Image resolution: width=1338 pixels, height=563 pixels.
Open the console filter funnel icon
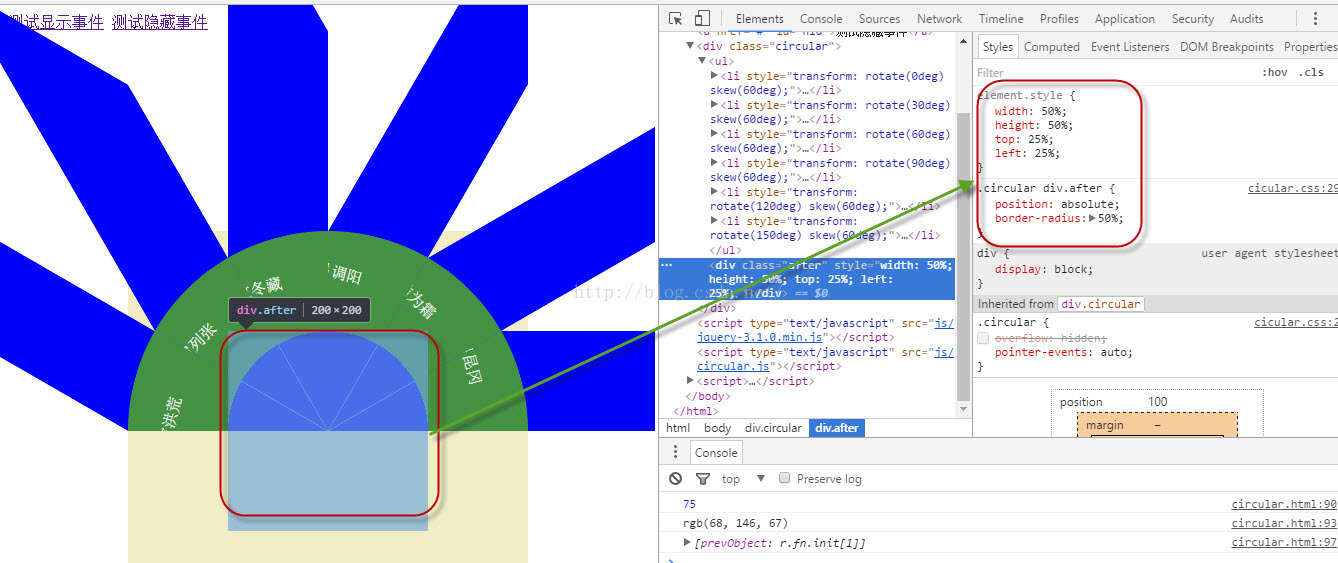pos(703,479)
